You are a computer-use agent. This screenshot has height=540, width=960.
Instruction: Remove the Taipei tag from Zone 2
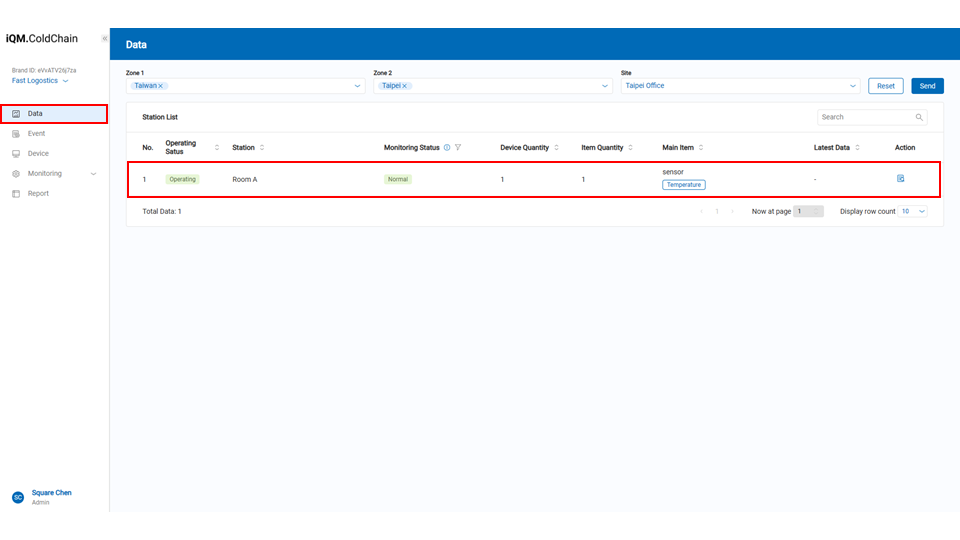[x=405, y=86]
